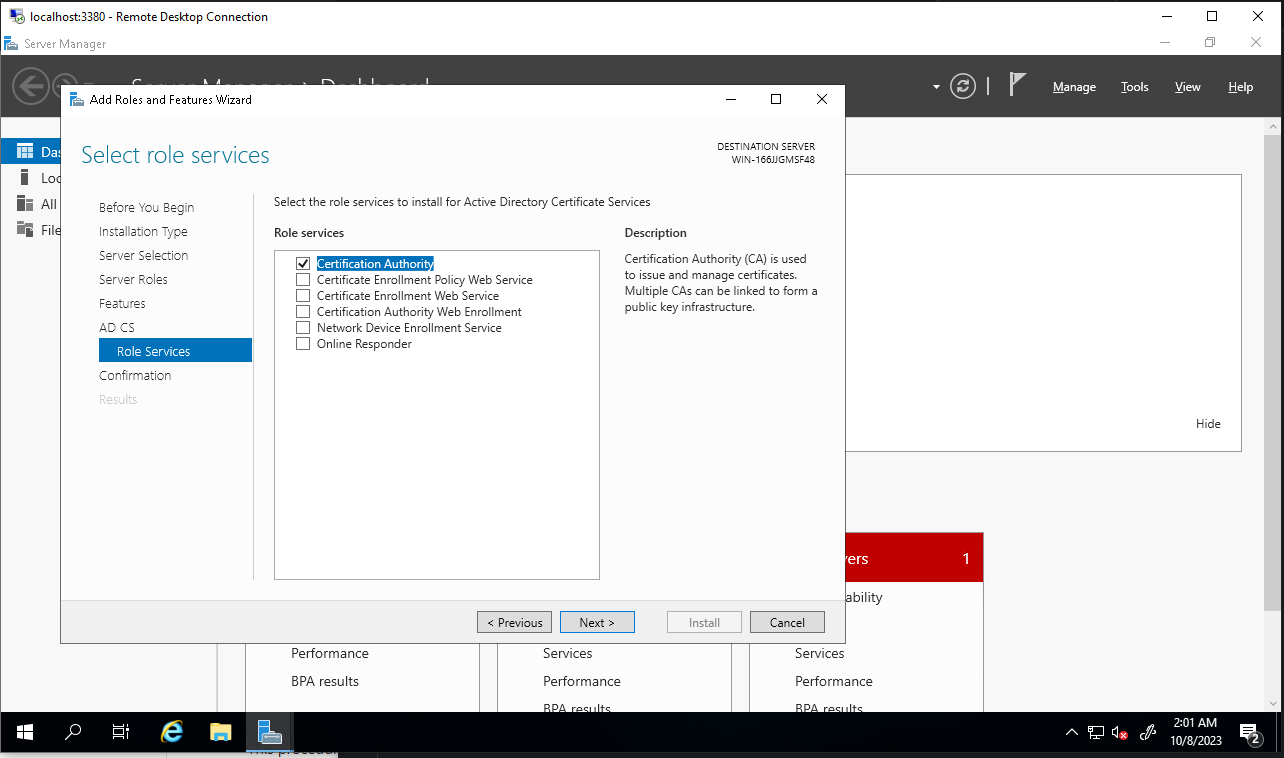Open the Action Center notification icon
The height and width of the screenshot is (758, 1284).
tap(1249, 733)
